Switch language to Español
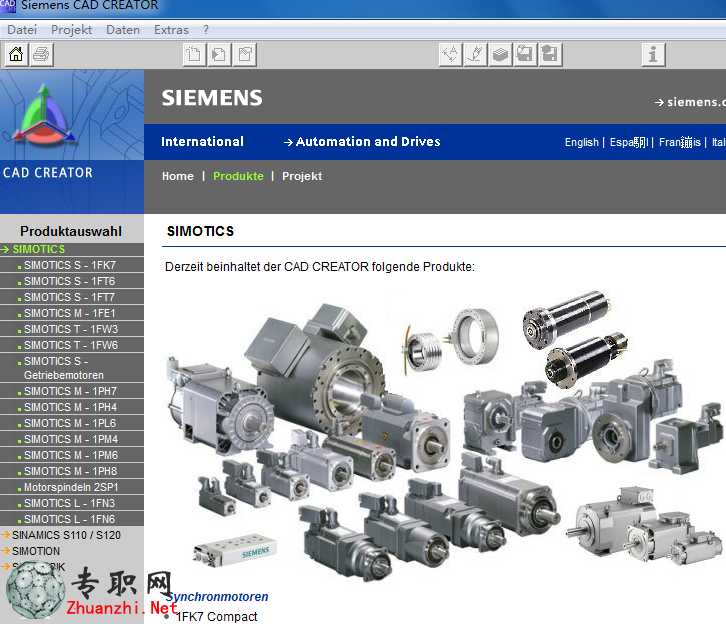This screenshot has width=726, height=624. 629,142
